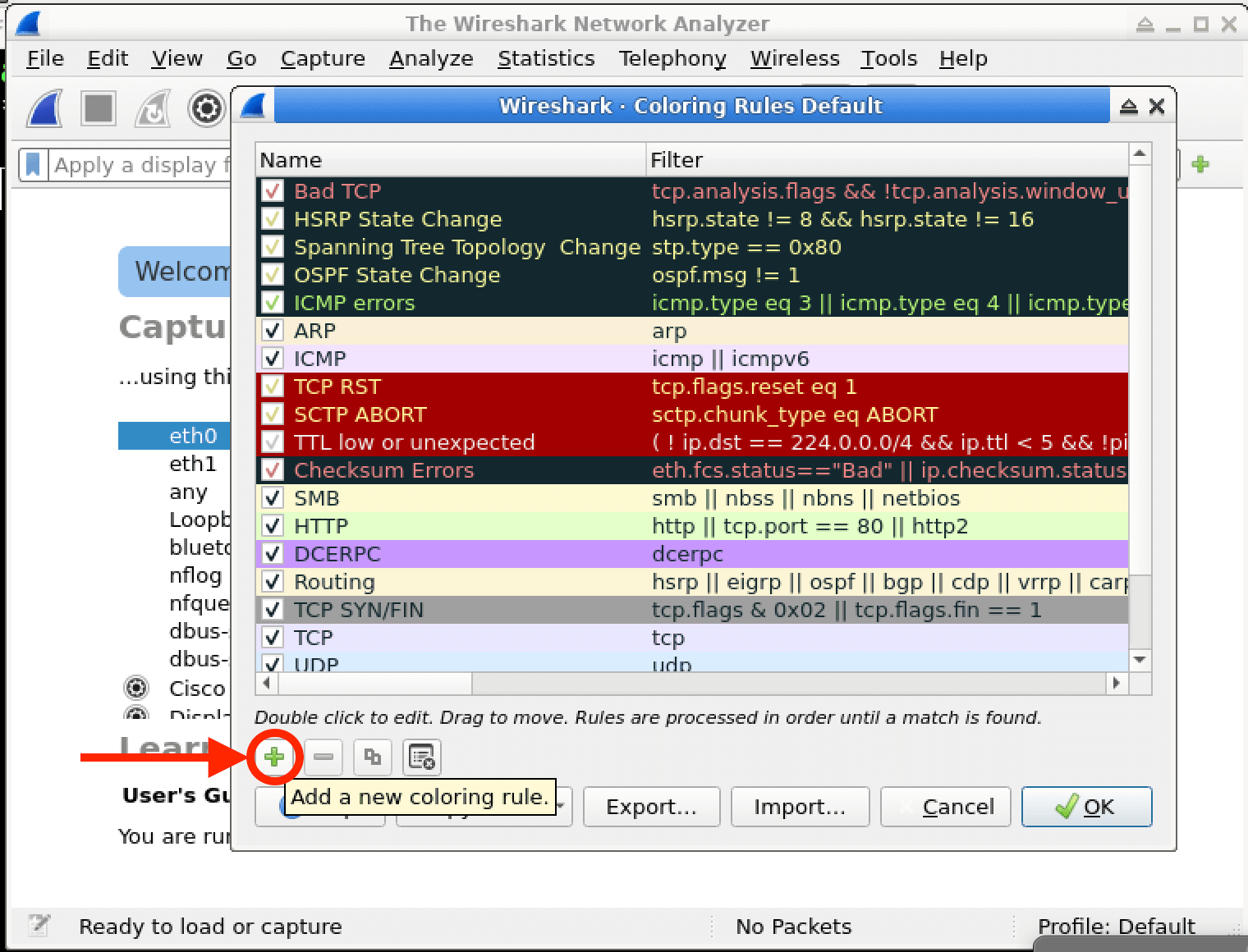The image size is (1248, 952).
Task: Open the Statistics menu
Action: point(546,59)
